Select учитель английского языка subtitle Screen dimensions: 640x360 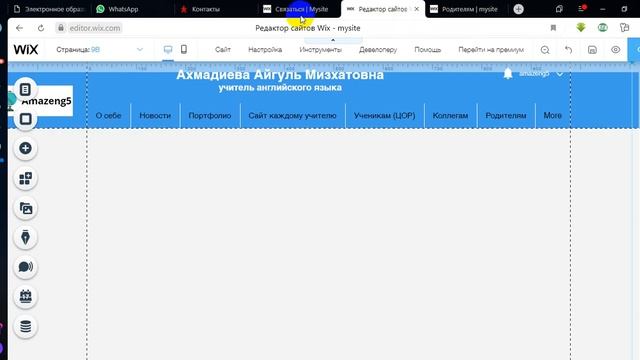coord(280,88)
